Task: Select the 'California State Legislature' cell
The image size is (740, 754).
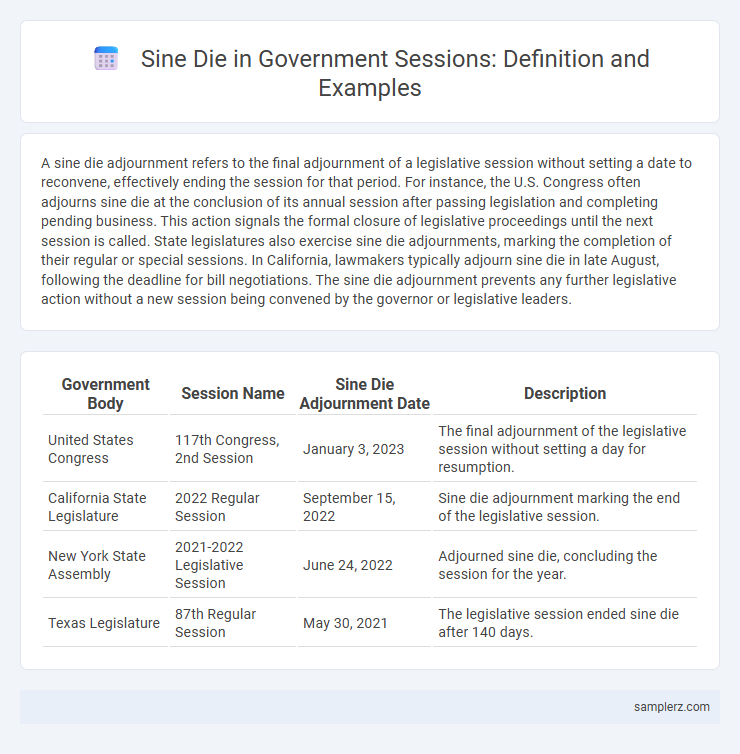Action: 105,507
